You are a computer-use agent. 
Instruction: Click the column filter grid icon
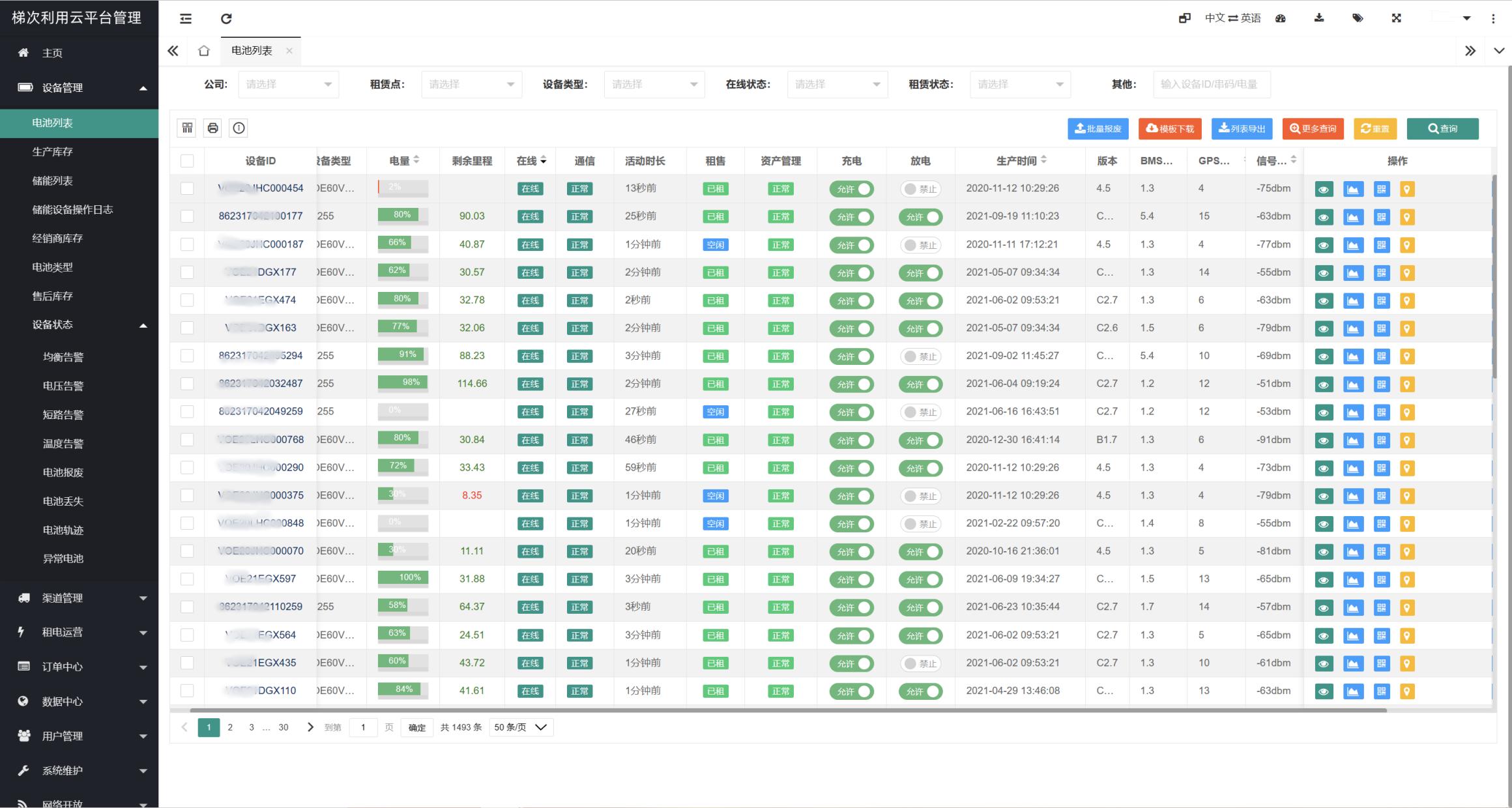(187, 128)
